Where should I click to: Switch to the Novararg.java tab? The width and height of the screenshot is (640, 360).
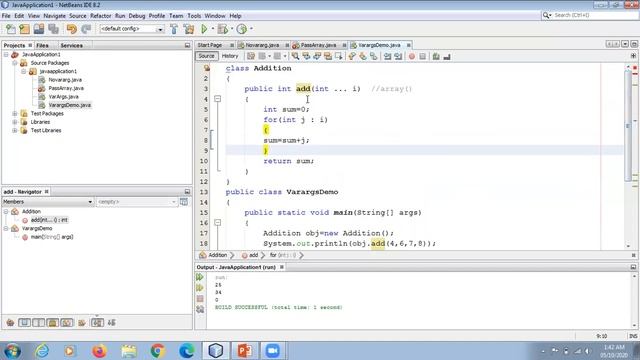pyautogui.click(x=262, y=45)
